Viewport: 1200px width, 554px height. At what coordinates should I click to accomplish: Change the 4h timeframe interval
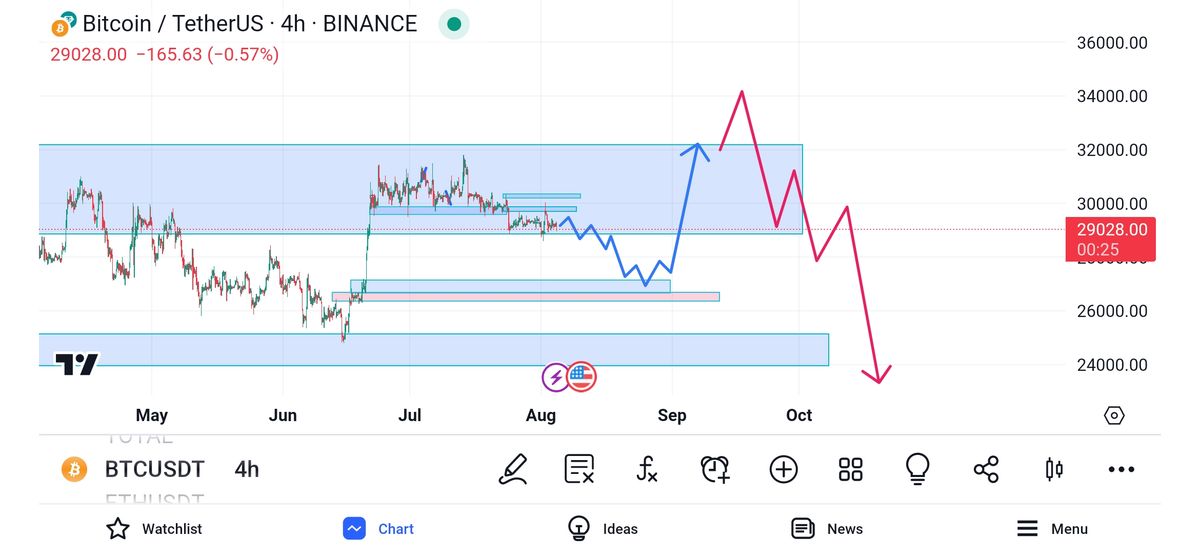247,469
